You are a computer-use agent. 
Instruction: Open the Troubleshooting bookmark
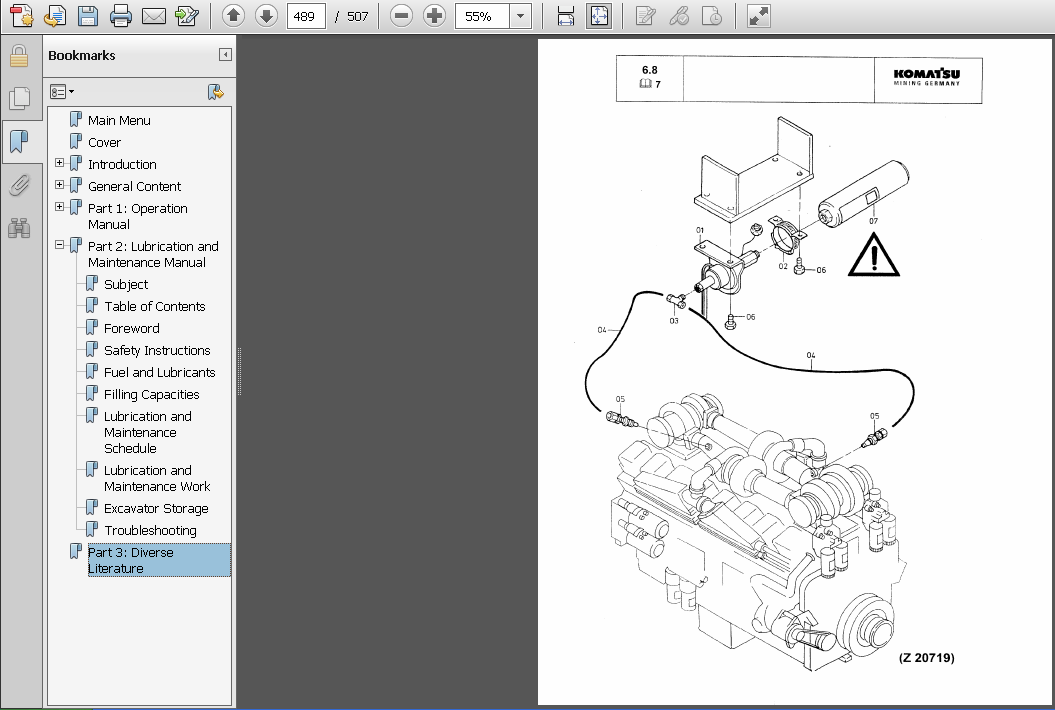pyautogui.click(x=150, y=531)
